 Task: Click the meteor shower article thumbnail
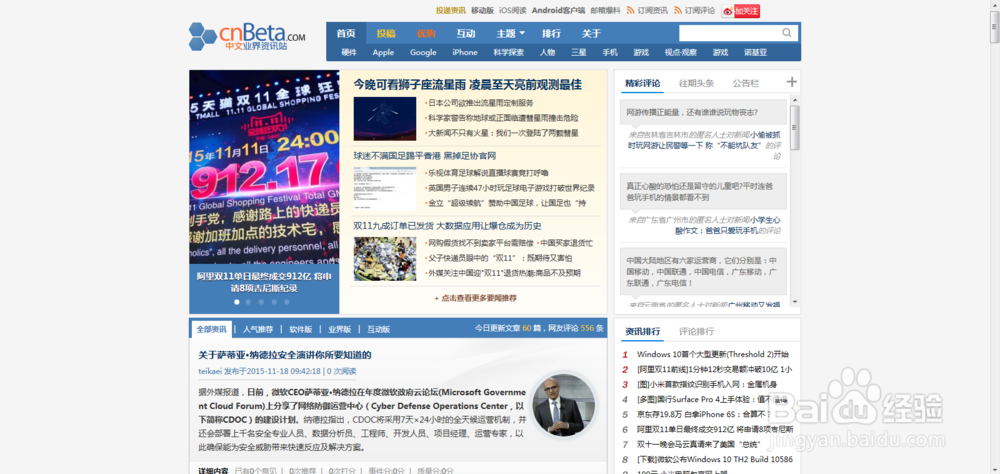(x=385, y=118)
